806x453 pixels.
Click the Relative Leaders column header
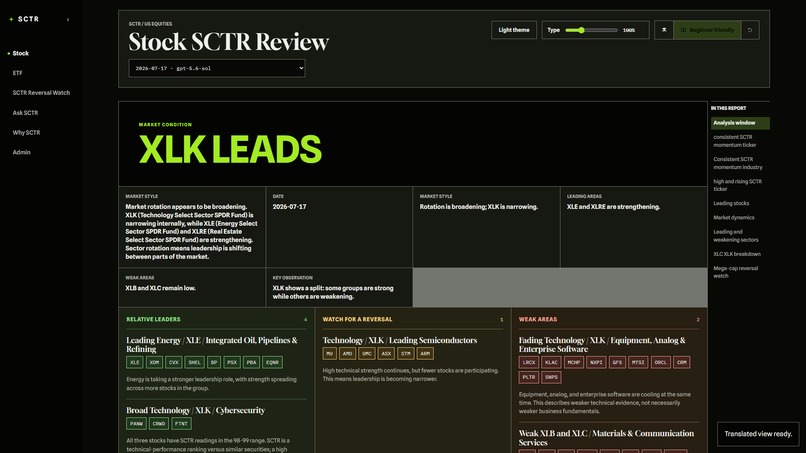coord(153,319)
